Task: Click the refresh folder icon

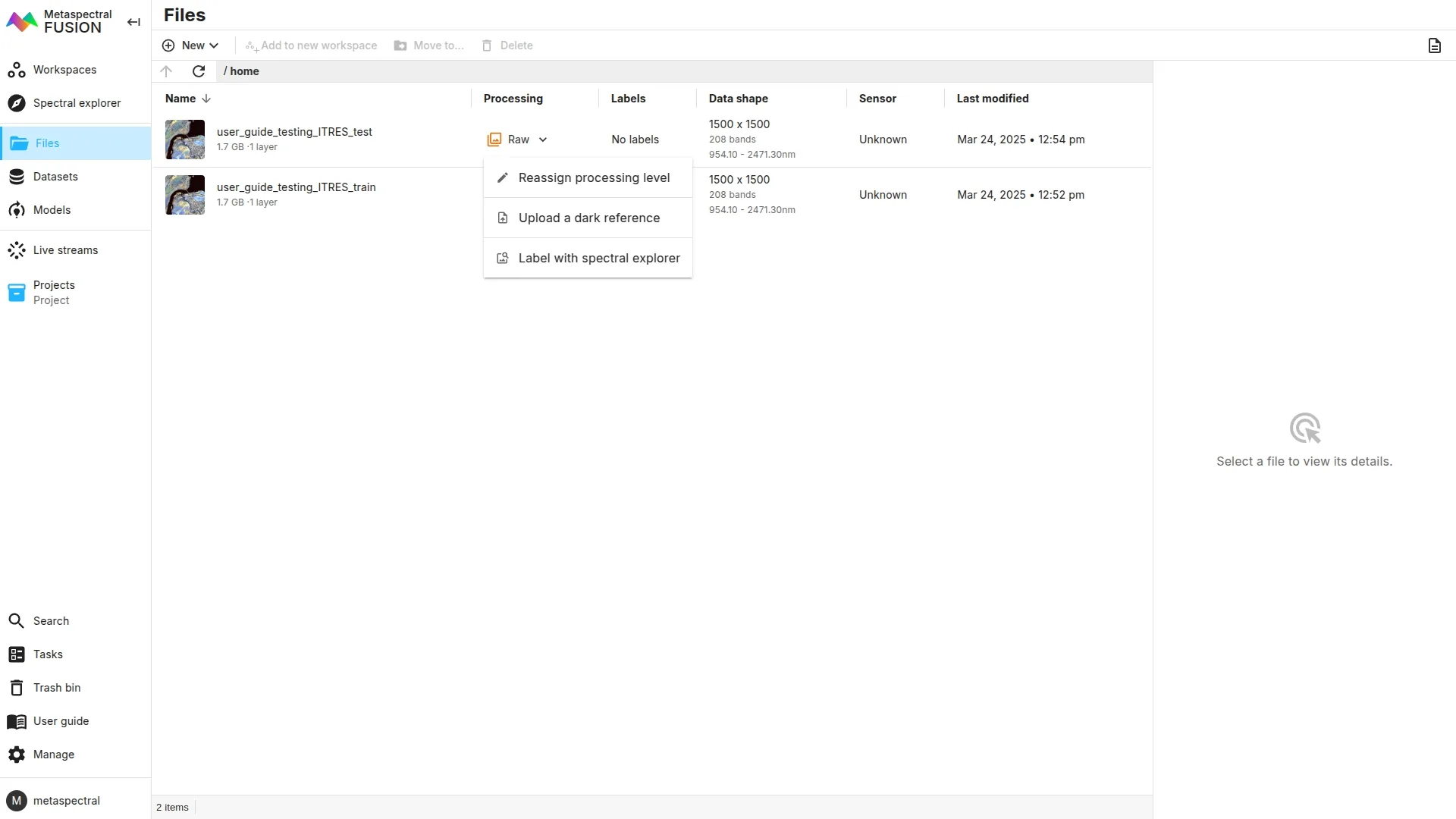Action: 199,71
